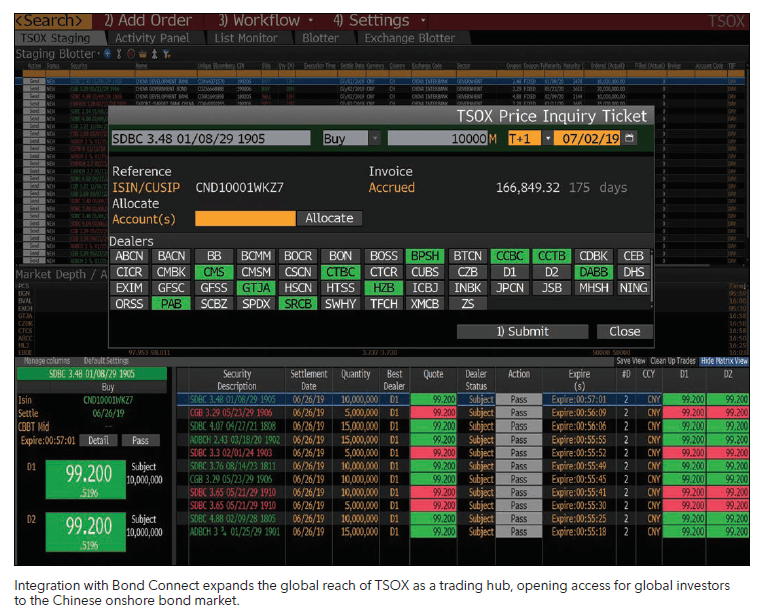Click the orange Account(s) input field
The height and width of the screenshot is (614, 763).
pyautogui.click(x=245, y=218)
